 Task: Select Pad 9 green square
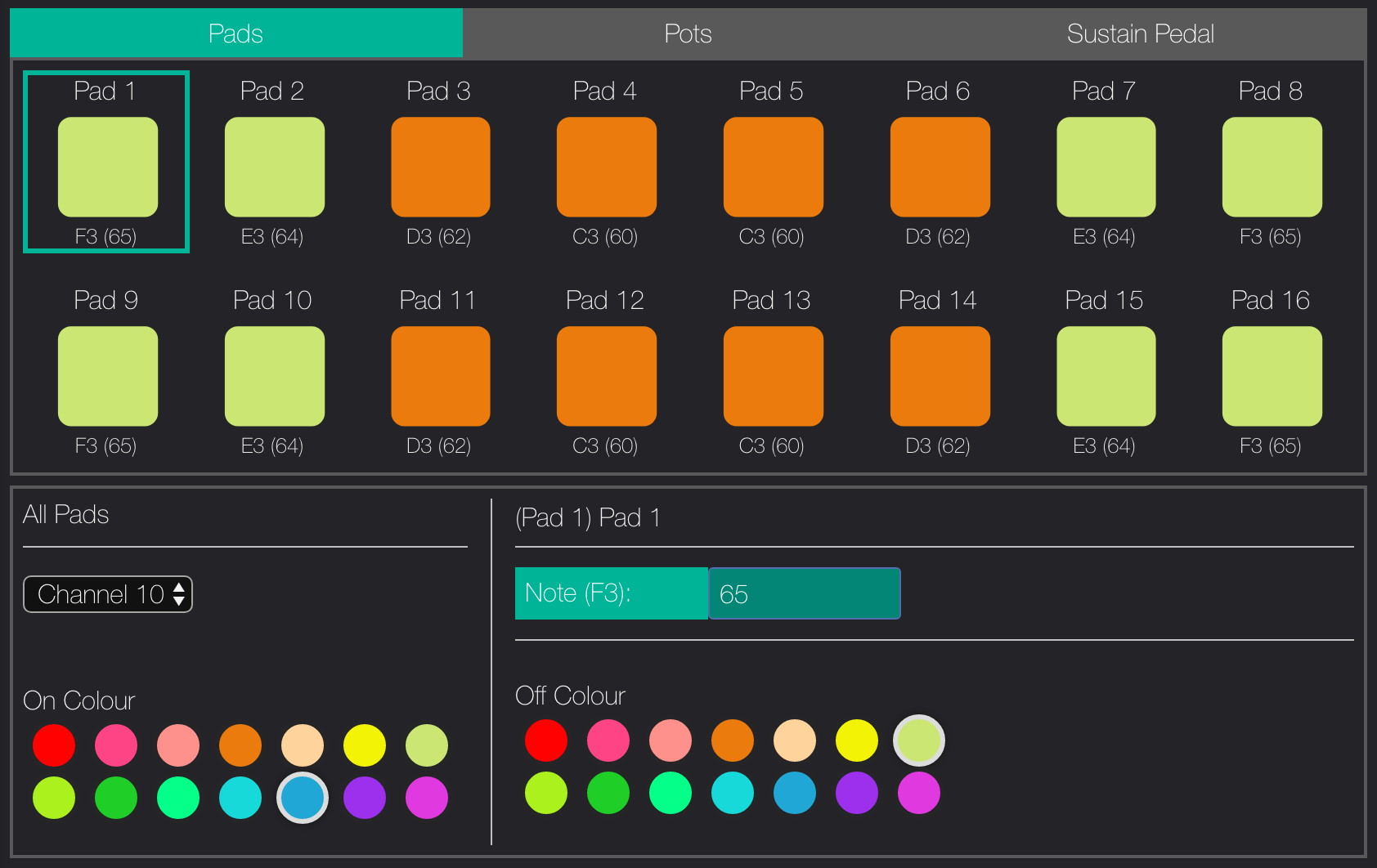(107, 376)
